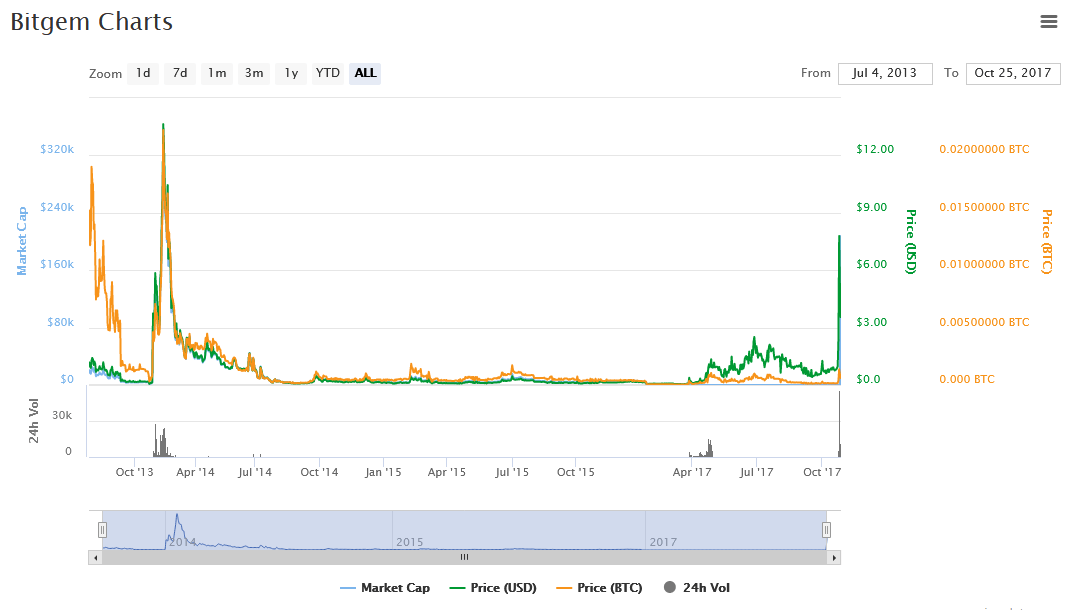Grab the left navigator range handle
The height and width of the screenshot is (610, 1074).
[x=102, y=530]
